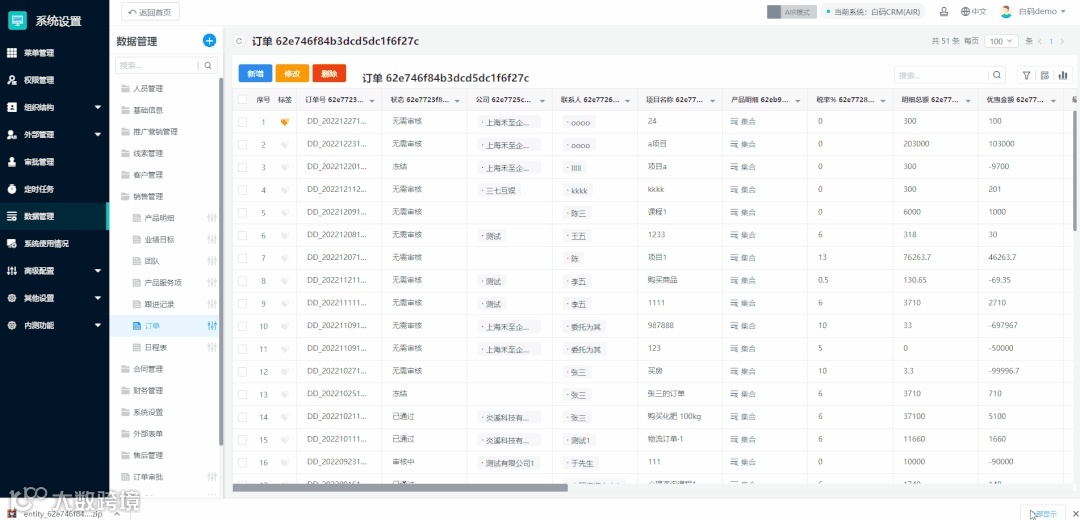The width and height of the screenshot is (1080, 520).
Task: Open settings sliders icon for 订单 entity
Action: pyautogui.click(x=212, y=326)
